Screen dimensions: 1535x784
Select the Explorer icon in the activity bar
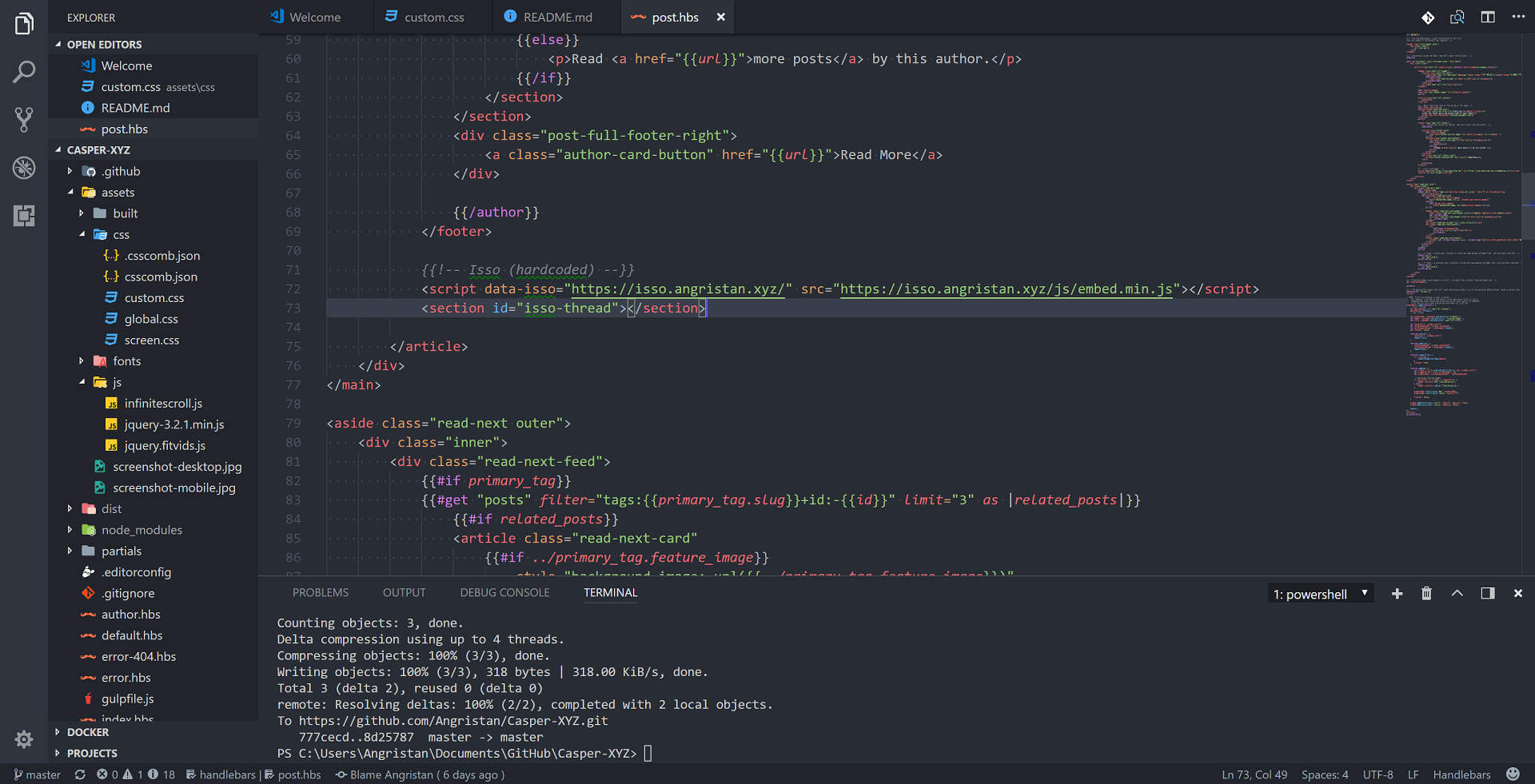pos(24,24)
